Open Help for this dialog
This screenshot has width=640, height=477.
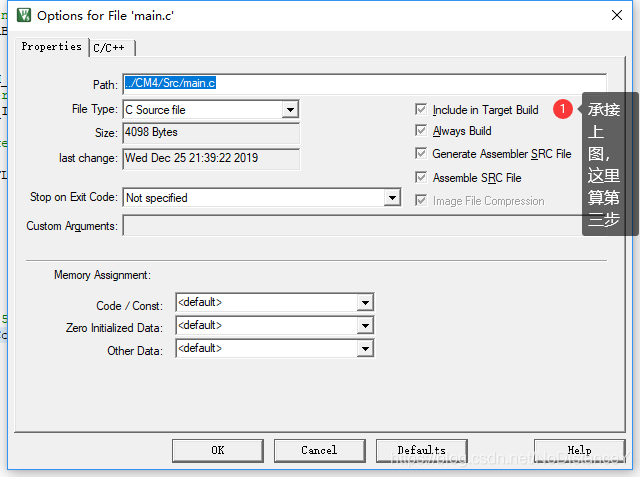pos(579,450)
